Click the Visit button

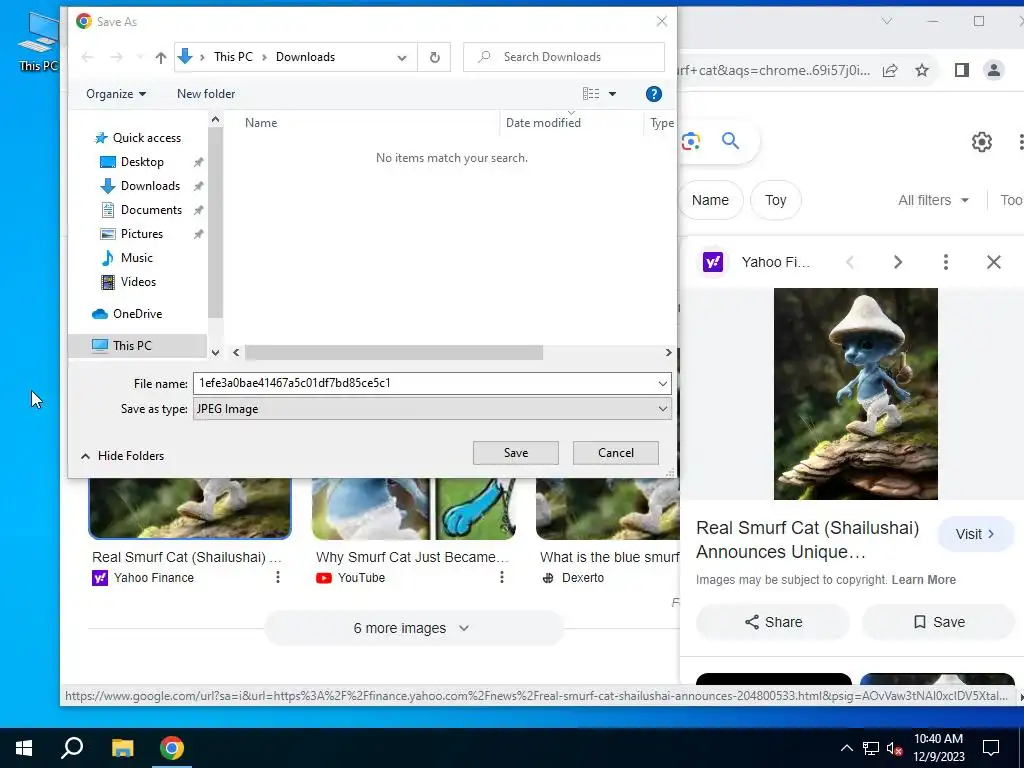point(975,534)
